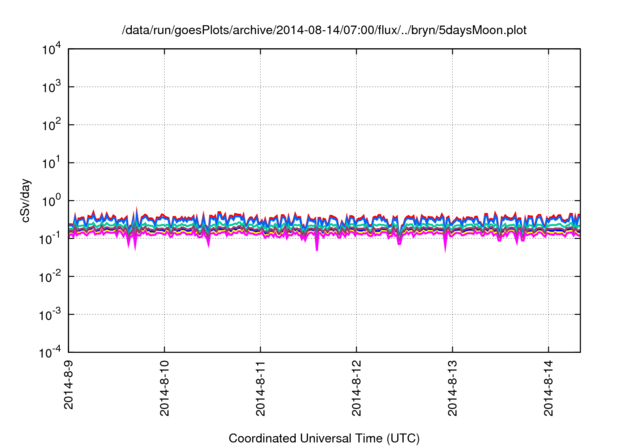
Task: Click the 2014-8-11 date tick label
Action: (260, 388)
